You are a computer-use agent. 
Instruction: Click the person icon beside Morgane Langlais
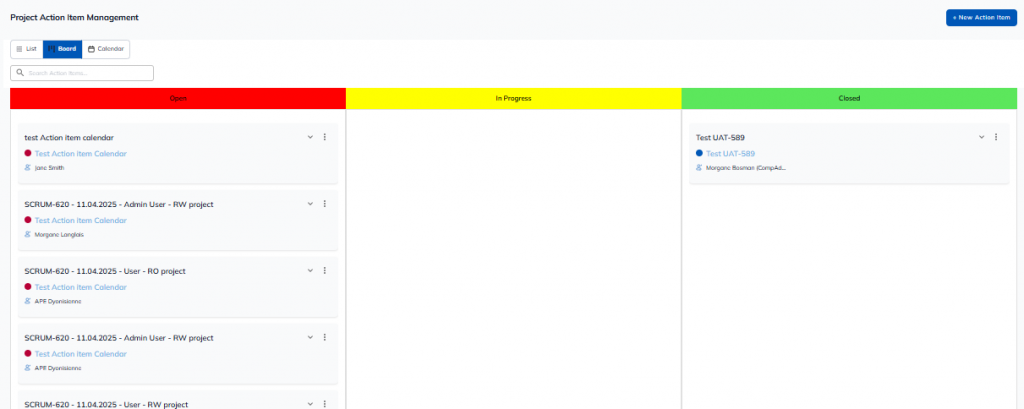coord(28,234)
